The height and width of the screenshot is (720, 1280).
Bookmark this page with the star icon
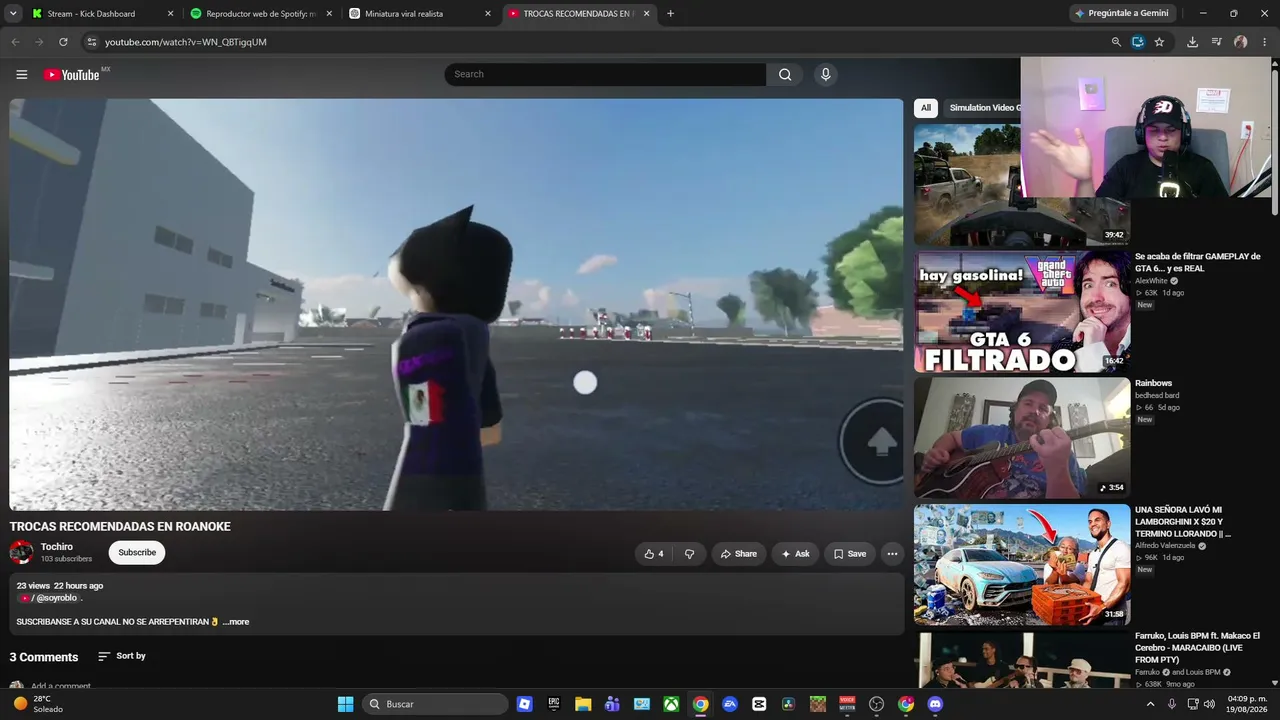1159,42
